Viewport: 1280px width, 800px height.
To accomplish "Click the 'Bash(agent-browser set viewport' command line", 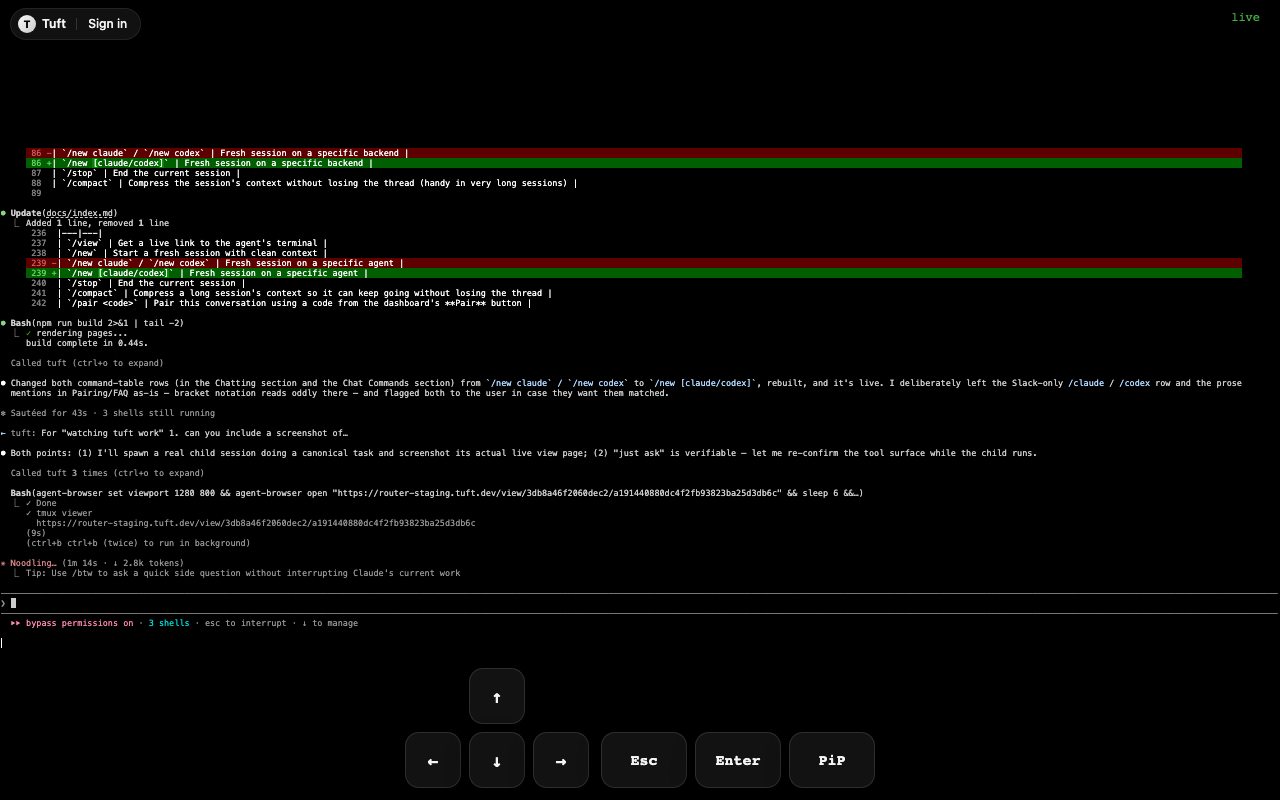I will pos(437,493).
